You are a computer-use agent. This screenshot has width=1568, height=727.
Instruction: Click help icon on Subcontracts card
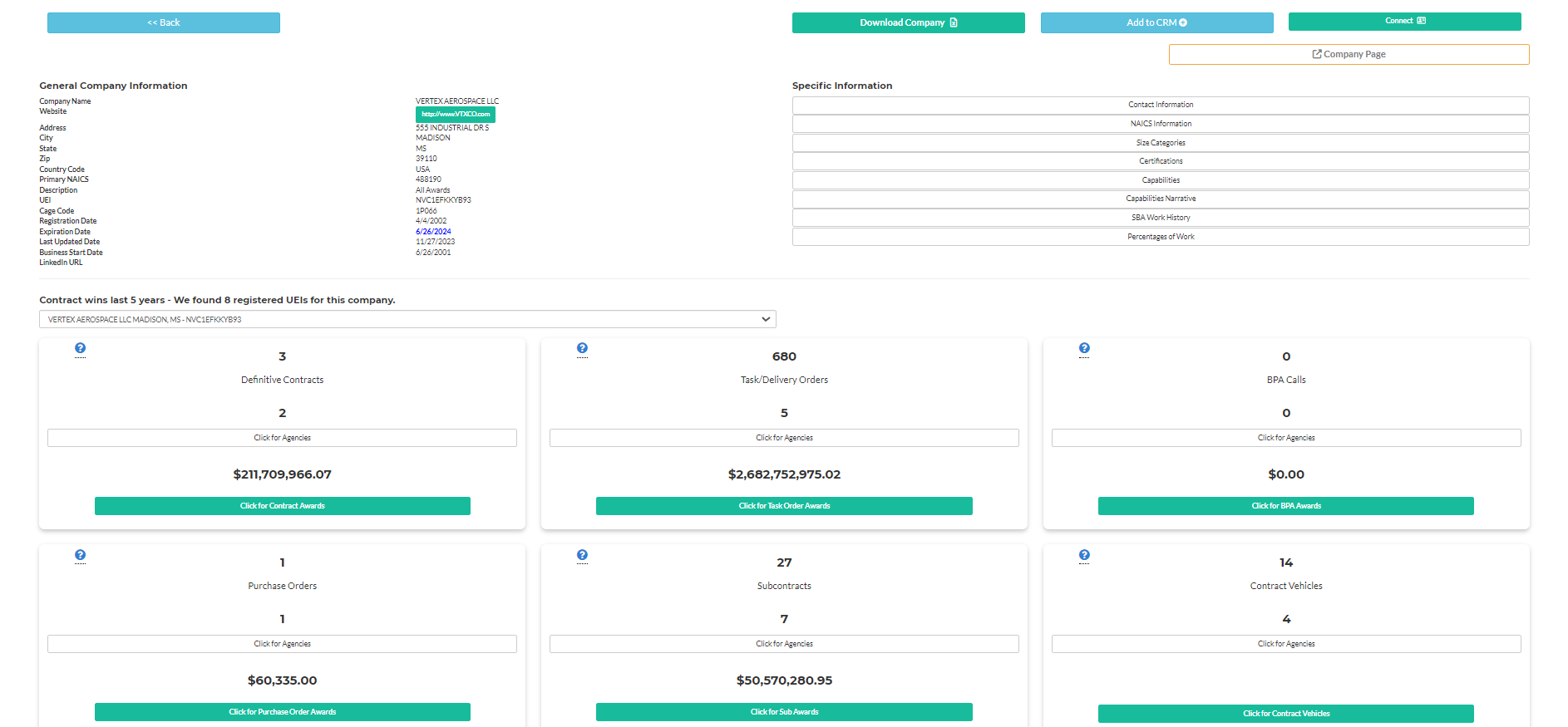coord(582,555)
